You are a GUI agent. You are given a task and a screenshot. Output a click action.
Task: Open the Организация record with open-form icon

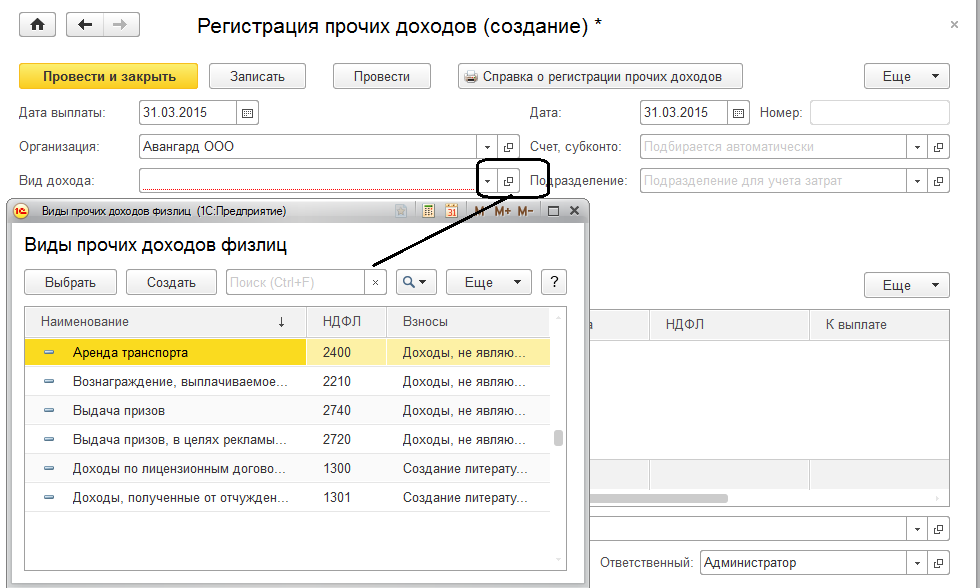point(508,147)
